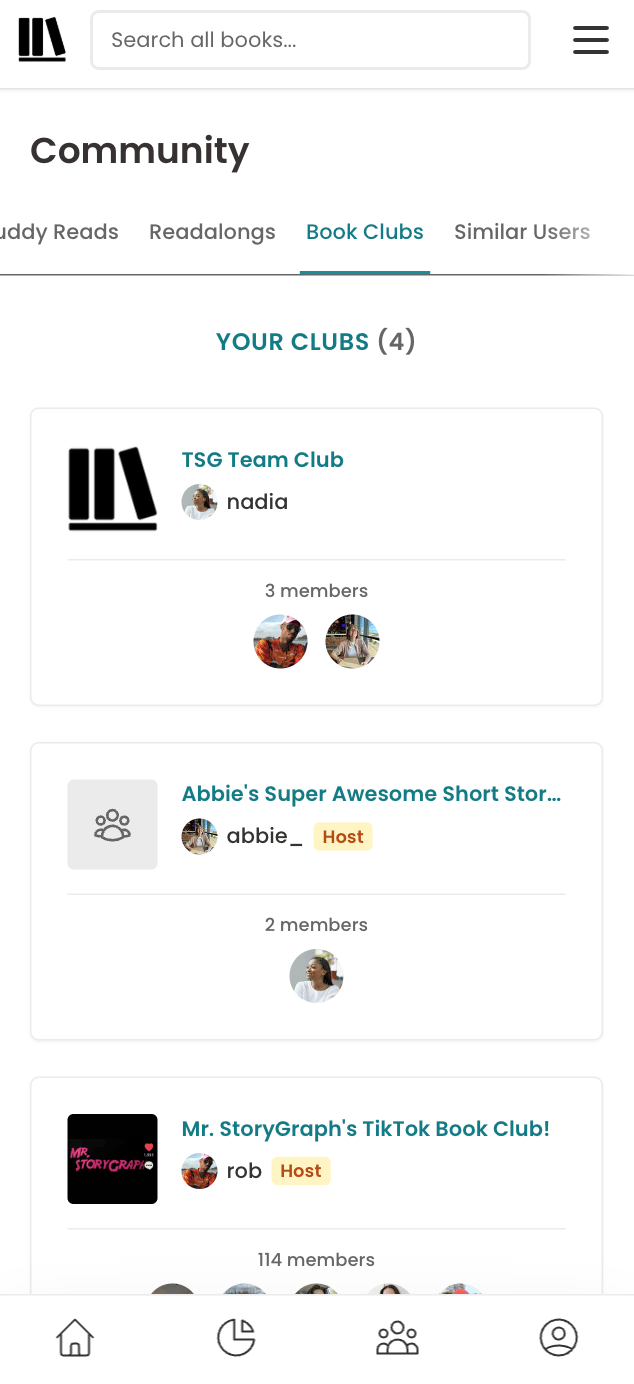Open the TSG Team Club
This screenshot has height=1384, width=634.
(262, 459)
